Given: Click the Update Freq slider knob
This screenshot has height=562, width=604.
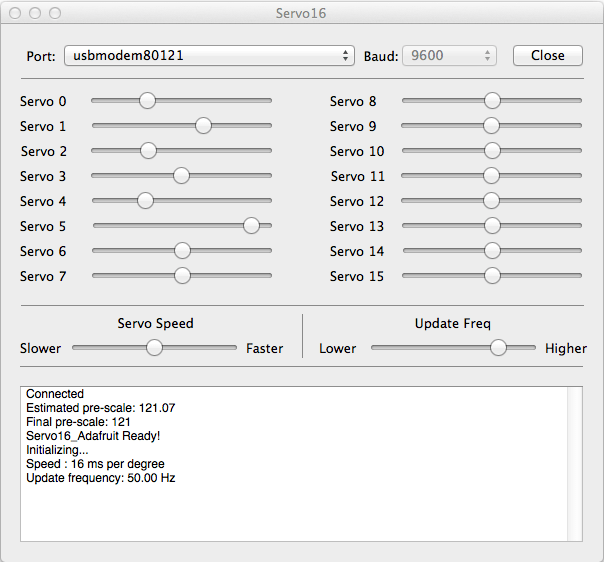Looking at the screenshot, I should coord(498,347).
